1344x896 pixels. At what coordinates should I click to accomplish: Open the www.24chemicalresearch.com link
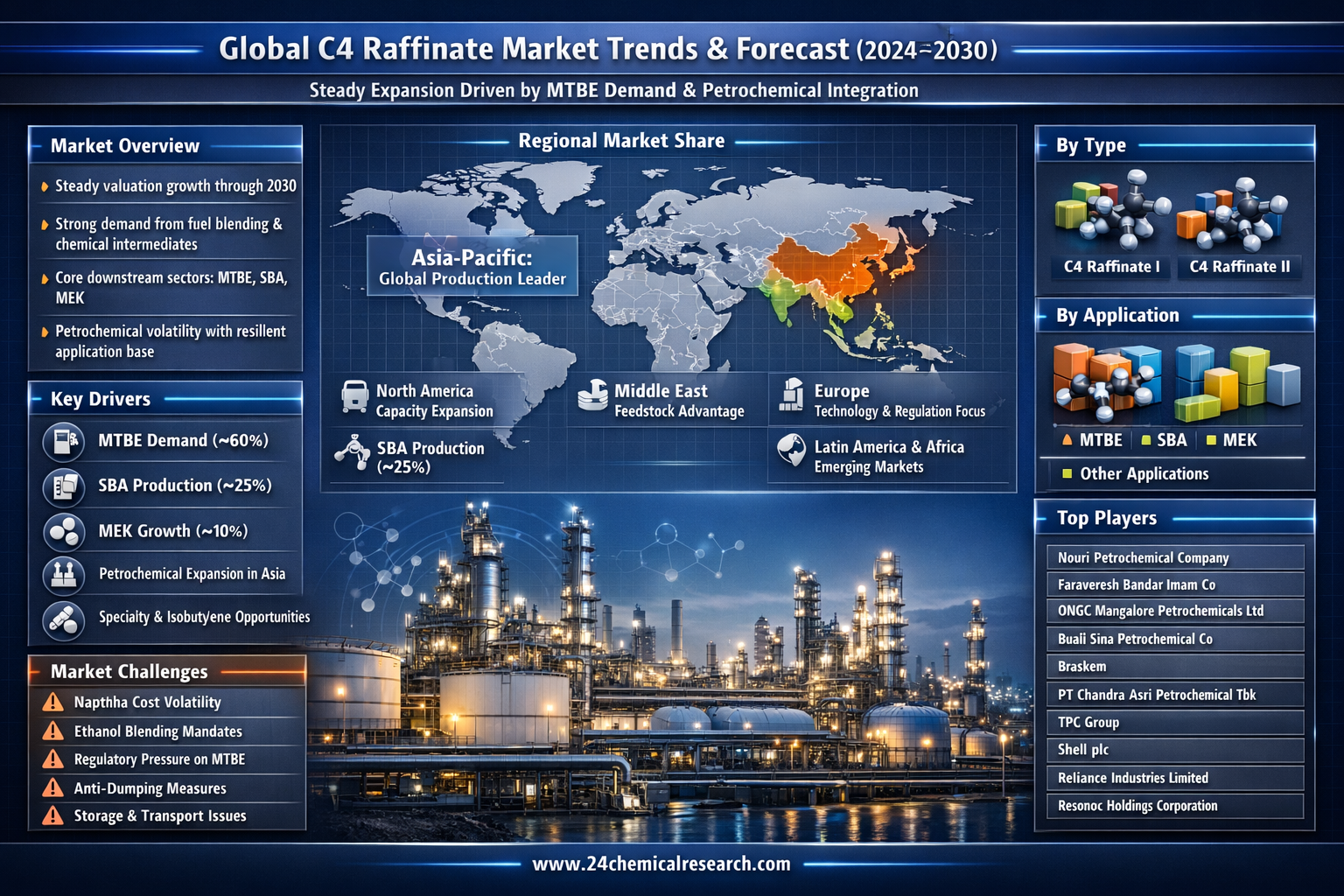tap(661, 864)
